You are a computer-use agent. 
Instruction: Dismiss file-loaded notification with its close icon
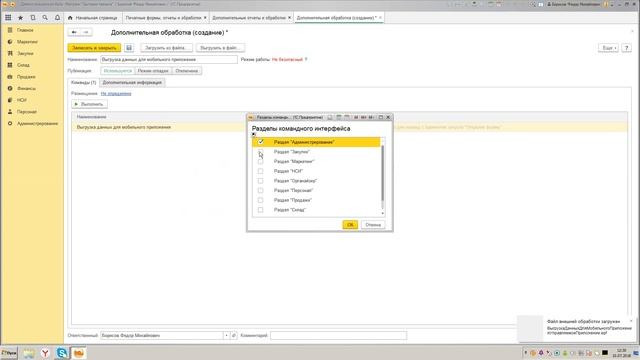click(631, 321)
